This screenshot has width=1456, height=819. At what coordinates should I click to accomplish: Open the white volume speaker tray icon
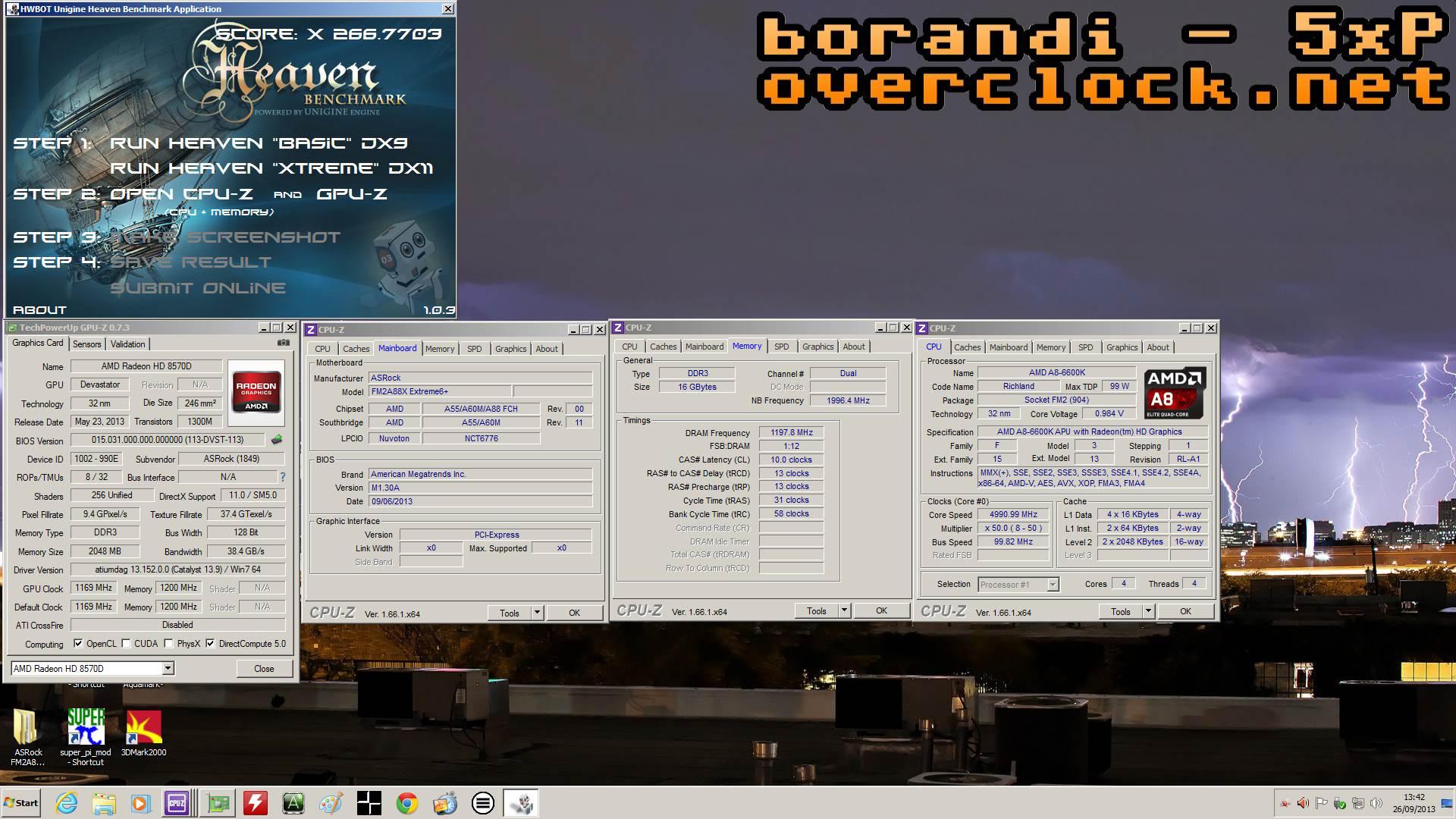point(1376,803)
